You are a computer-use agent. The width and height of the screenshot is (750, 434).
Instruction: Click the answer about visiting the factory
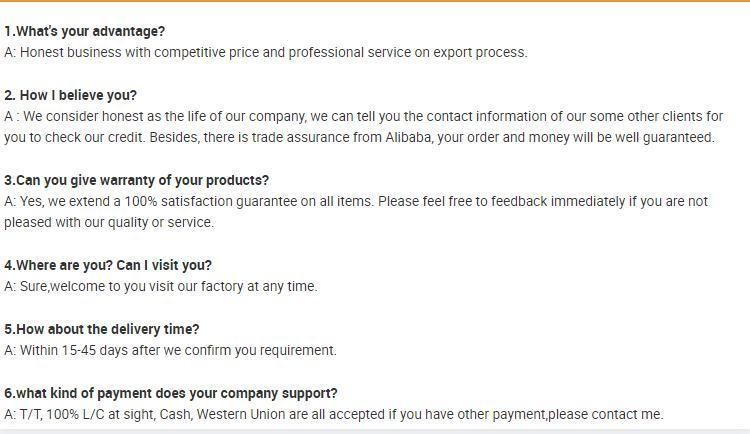(x=161, y=287)
